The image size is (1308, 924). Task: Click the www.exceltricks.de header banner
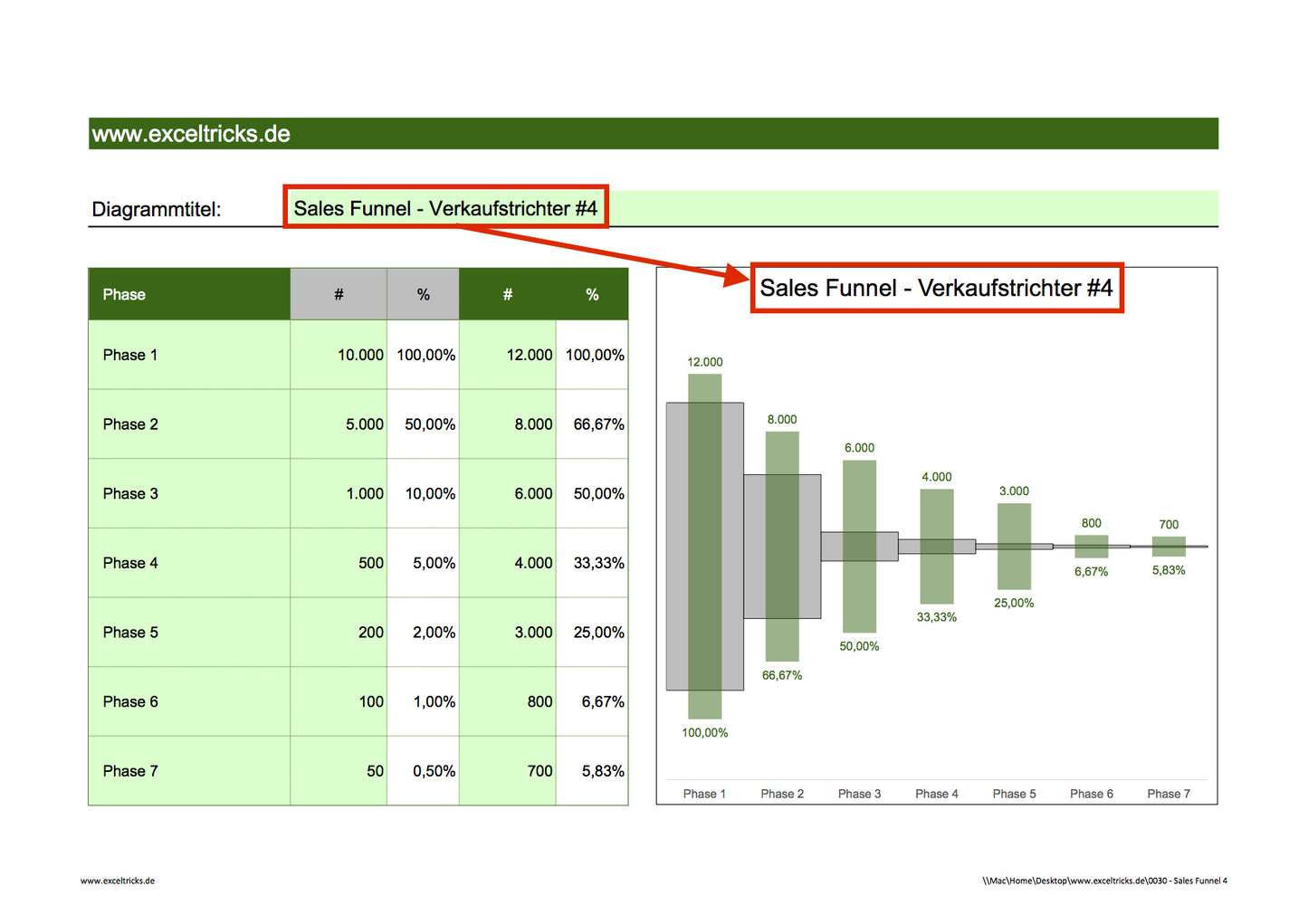point(190,133)
